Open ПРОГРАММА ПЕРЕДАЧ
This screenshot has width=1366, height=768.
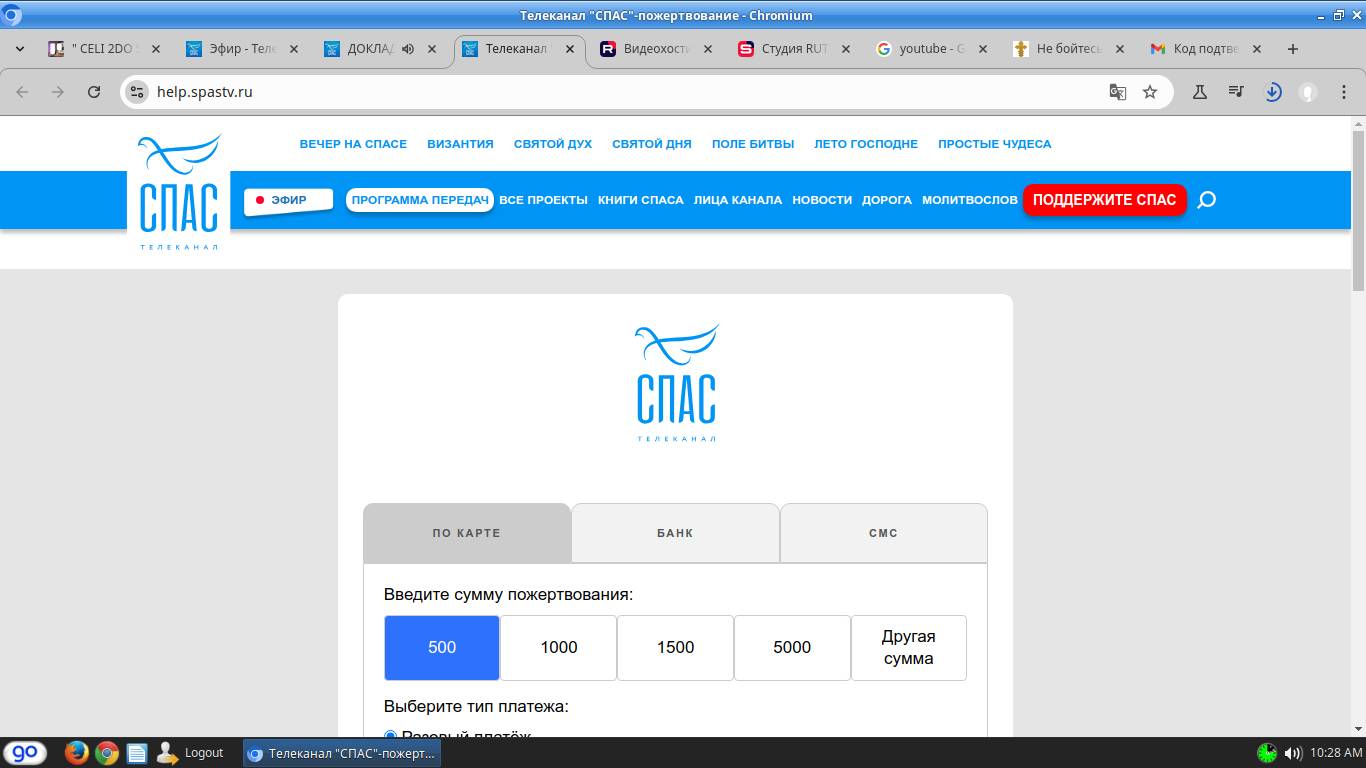coord(420,200)
